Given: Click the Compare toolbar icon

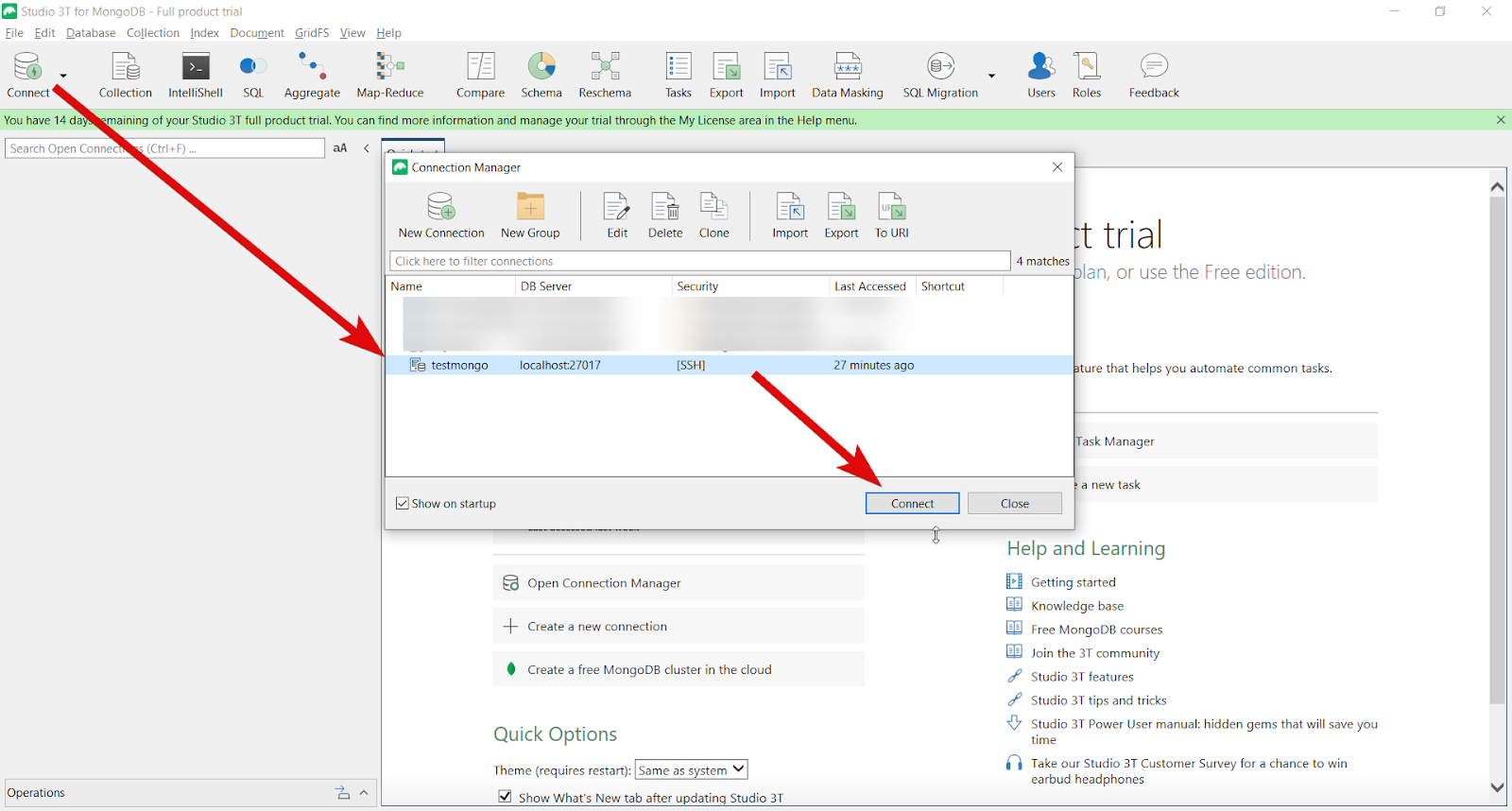Looking at the screenshot, I should coord(480,75).
